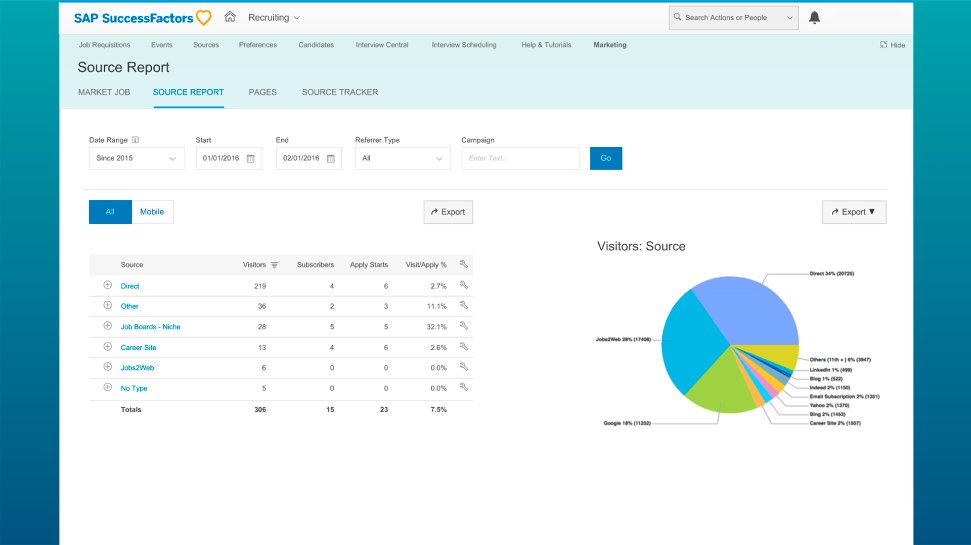Click wrench icon in the table header
The height and width of the screenshot is (545, 971).
point(464,265)
